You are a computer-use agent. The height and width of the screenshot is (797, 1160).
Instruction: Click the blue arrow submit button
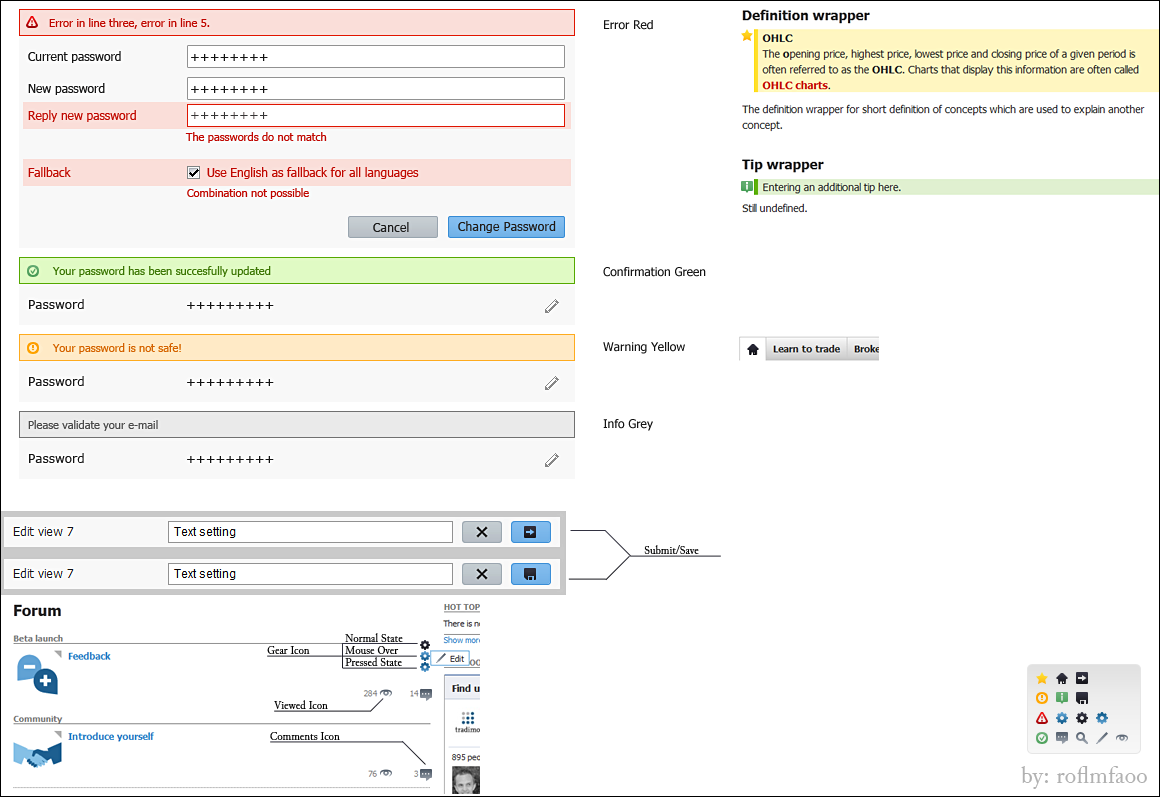(530, 532)
